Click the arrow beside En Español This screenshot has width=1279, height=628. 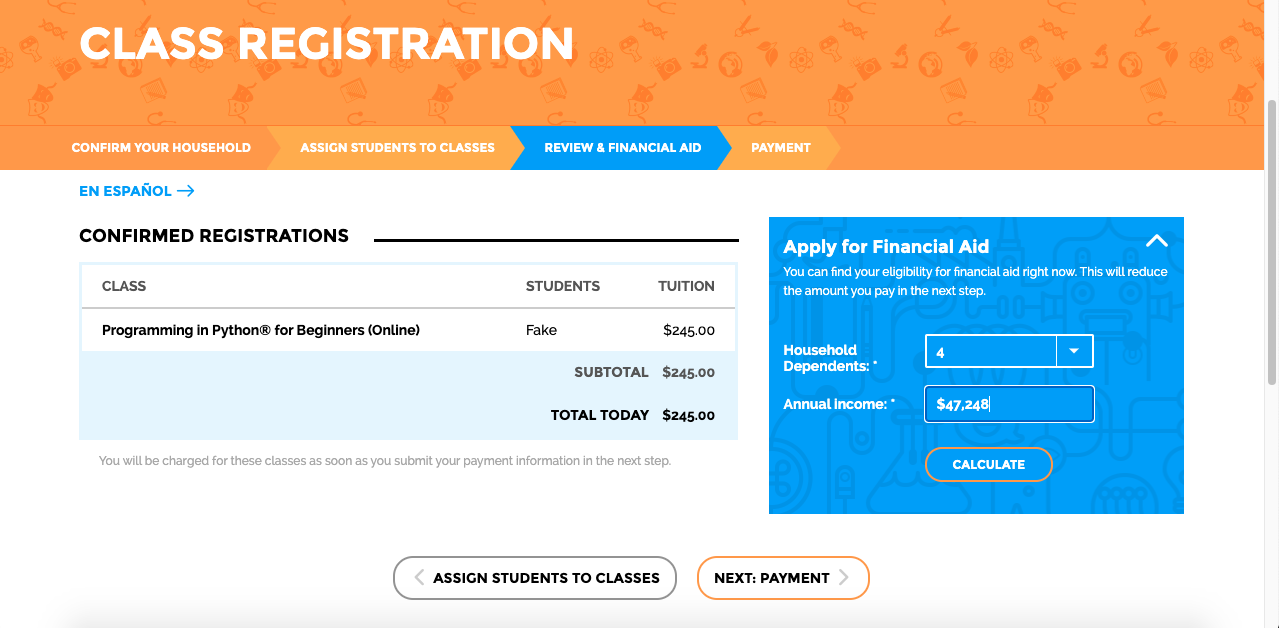(185, 191)
